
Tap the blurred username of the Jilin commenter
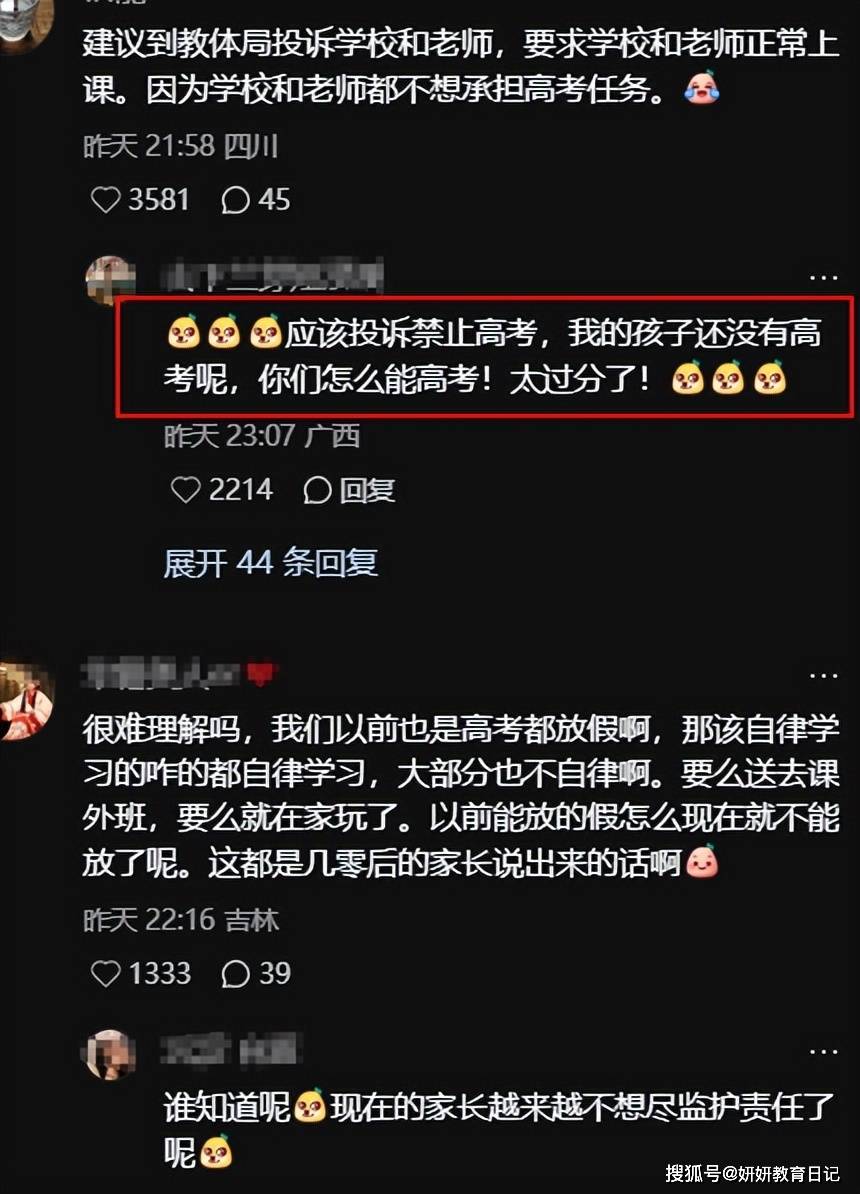coord(180,673)
